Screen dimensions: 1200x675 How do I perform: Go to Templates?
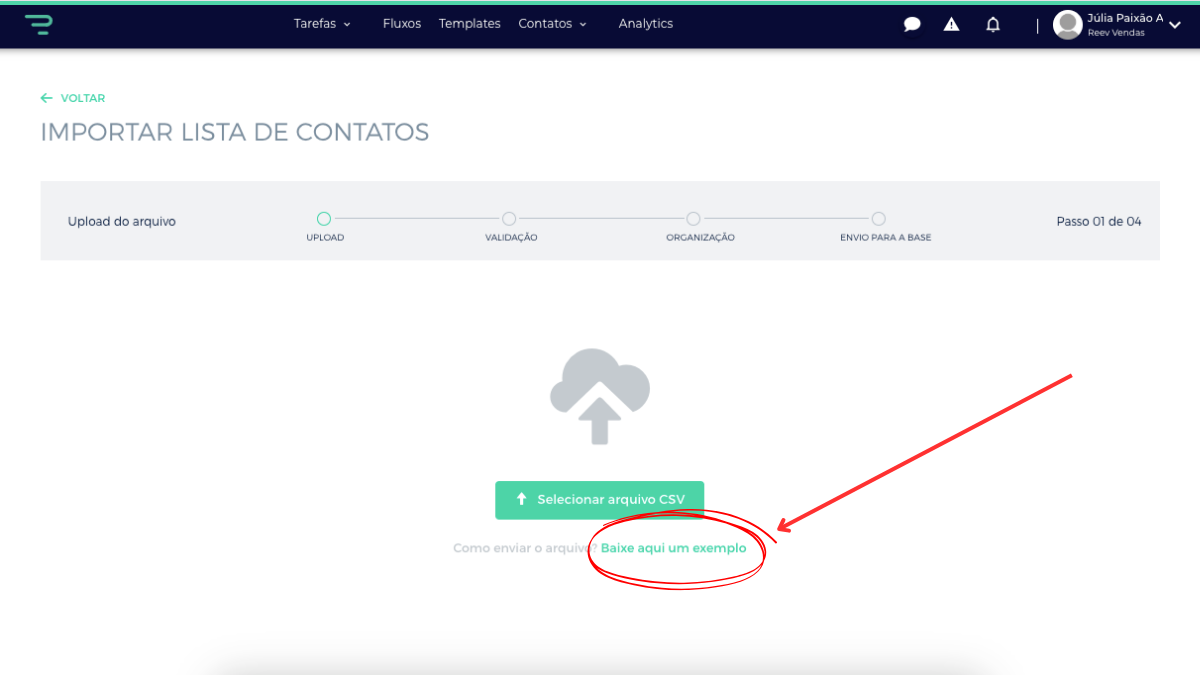click(469, 24)
